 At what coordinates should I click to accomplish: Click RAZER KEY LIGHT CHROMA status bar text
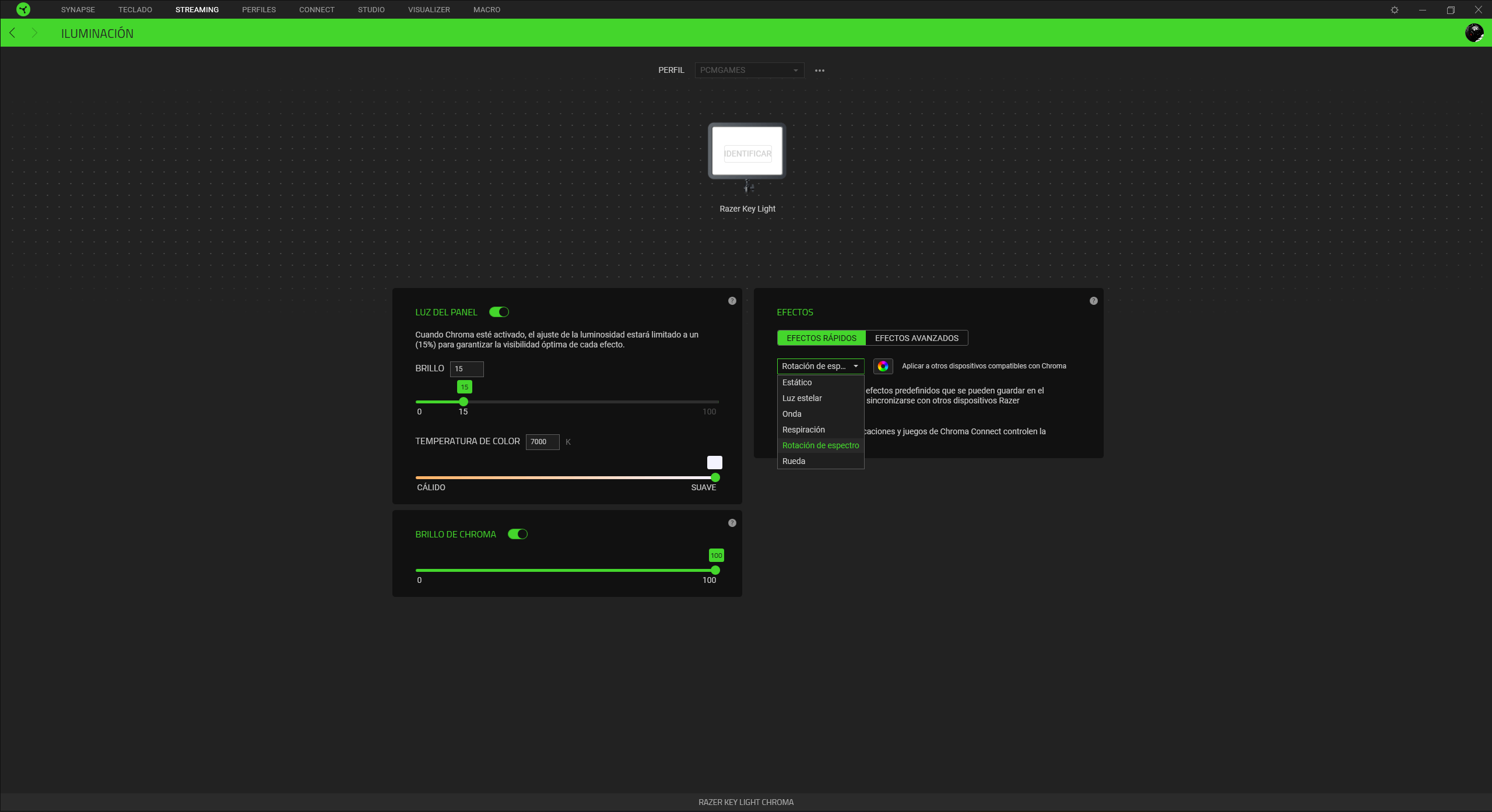coord(746,802)
